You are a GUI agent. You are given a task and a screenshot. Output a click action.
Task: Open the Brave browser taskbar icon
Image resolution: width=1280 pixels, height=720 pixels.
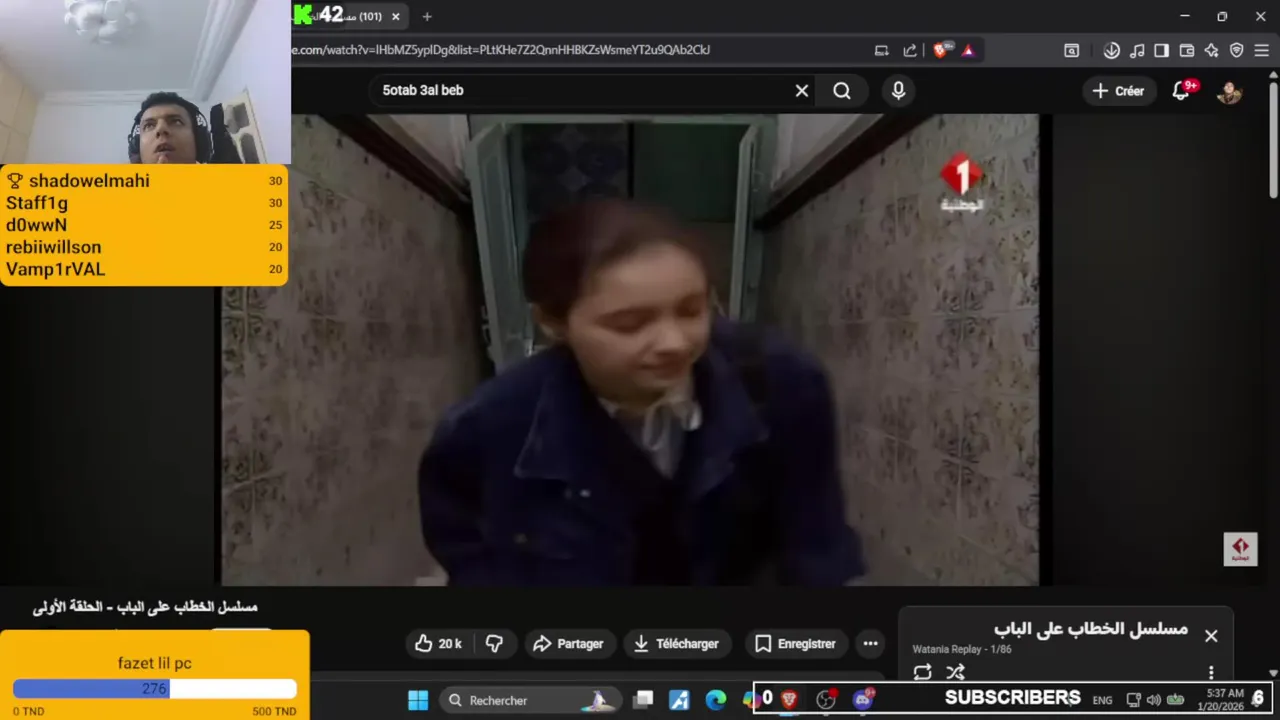pos(789,700)
